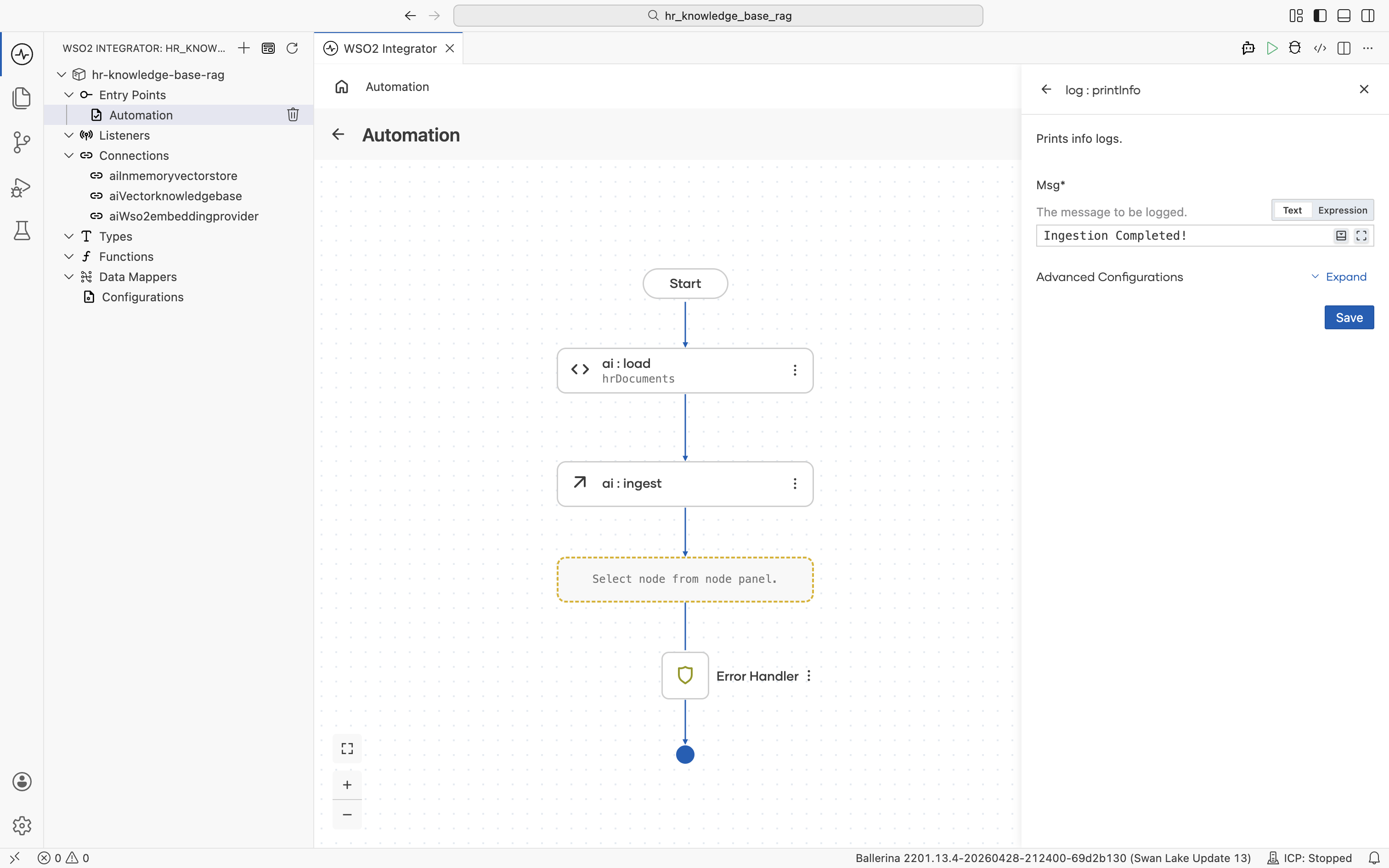Expand the Advanced Configurations section

pos(1339,276)
